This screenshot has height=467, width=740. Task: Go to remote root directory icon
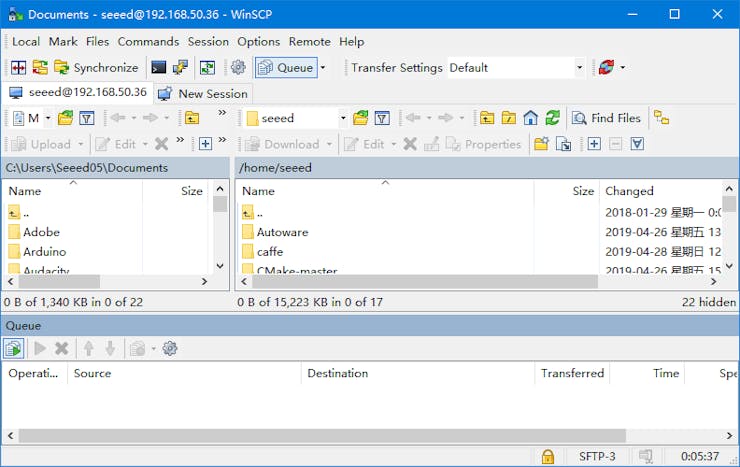click(x=509, y=118)
